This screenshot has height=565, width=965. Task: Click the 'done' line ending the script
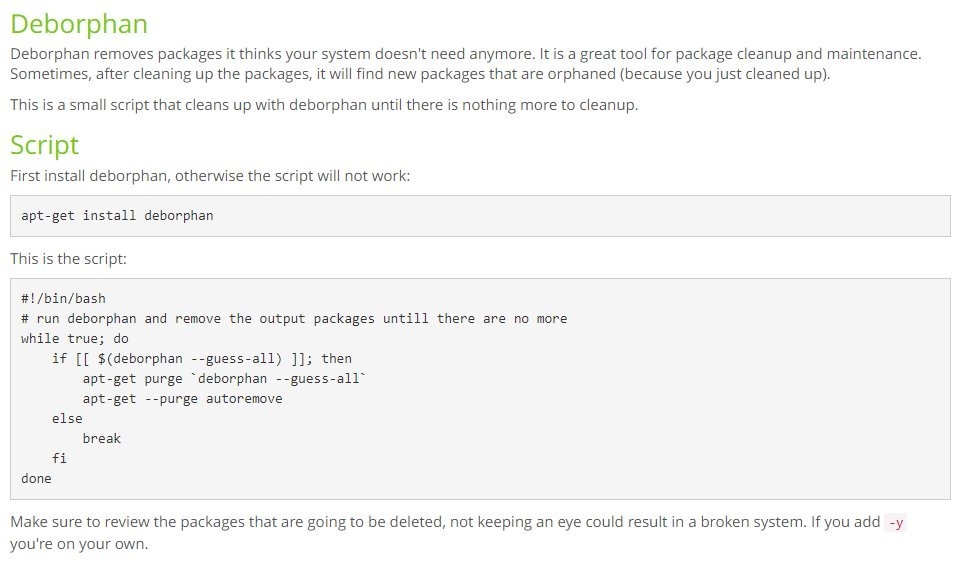point(36,478)
